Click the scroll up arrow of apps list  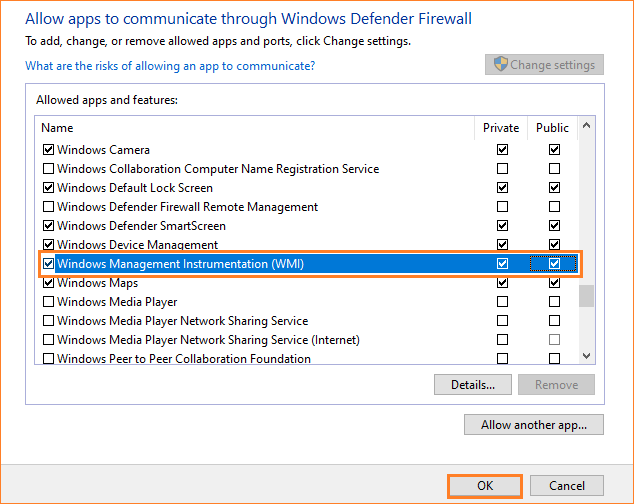pos(586,125)
